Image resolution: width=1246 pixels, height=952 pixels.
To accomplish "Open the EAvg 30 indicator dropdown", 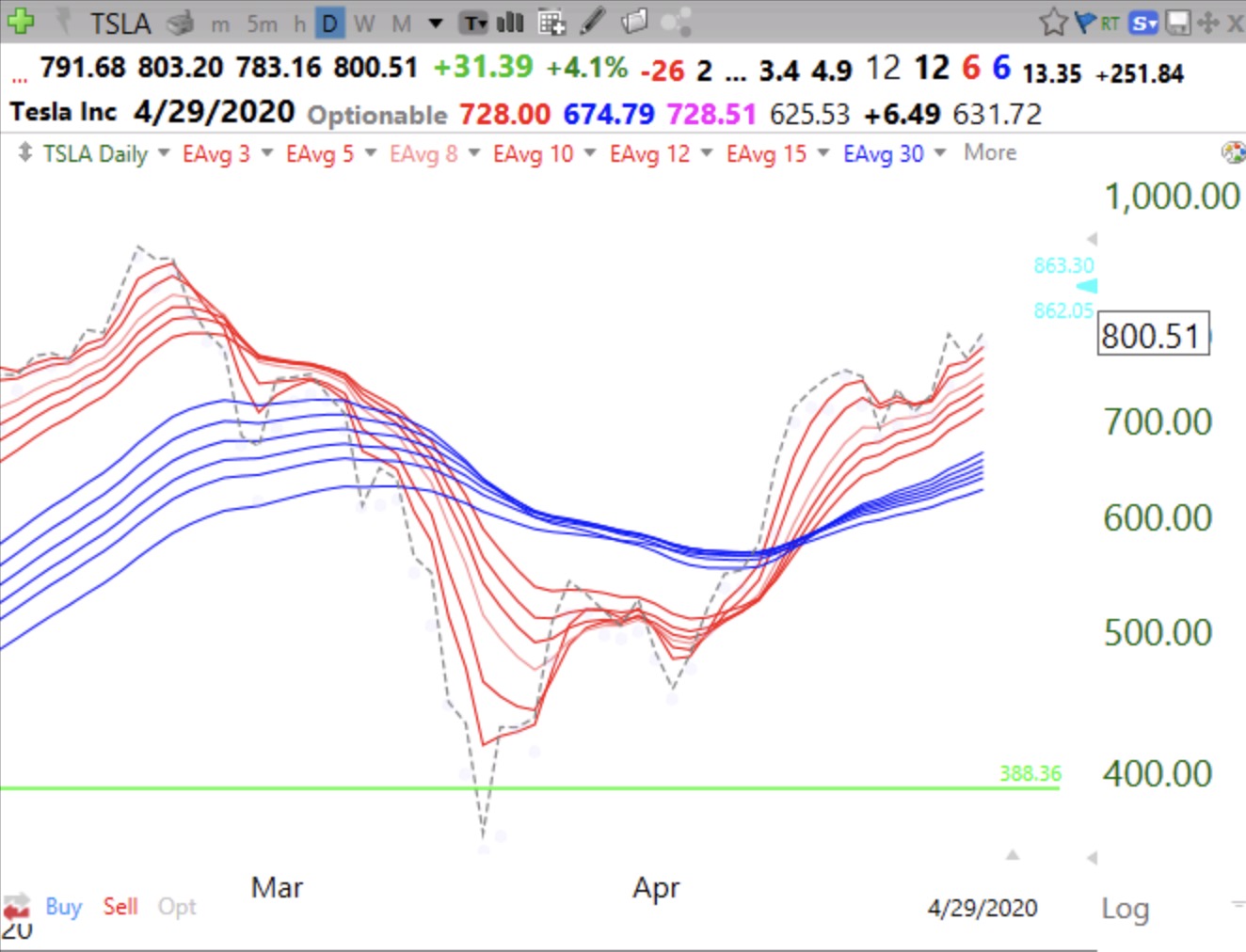I will 940,152.
